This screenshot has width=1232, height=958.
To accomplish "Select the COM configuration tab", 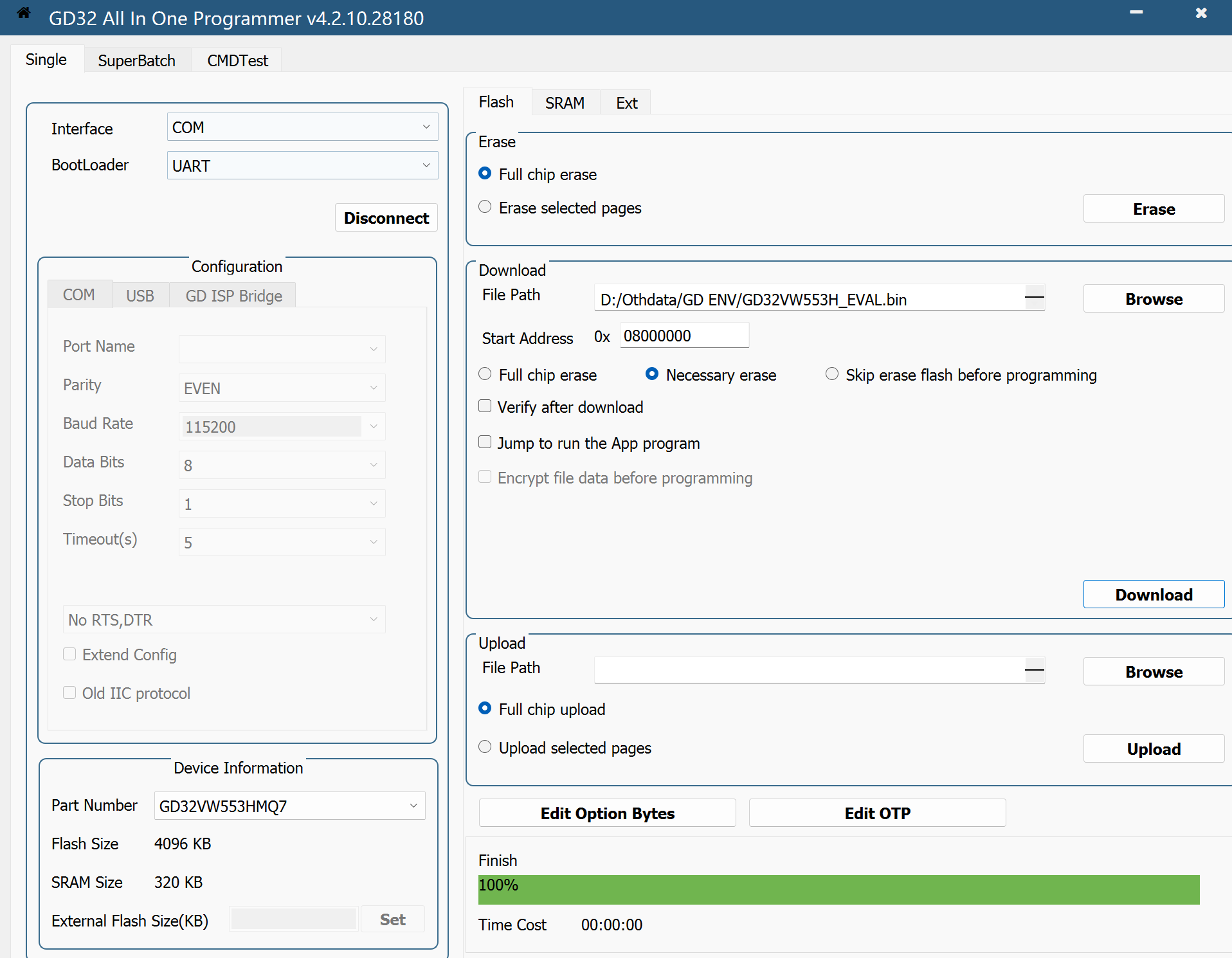I will [79, 294].
